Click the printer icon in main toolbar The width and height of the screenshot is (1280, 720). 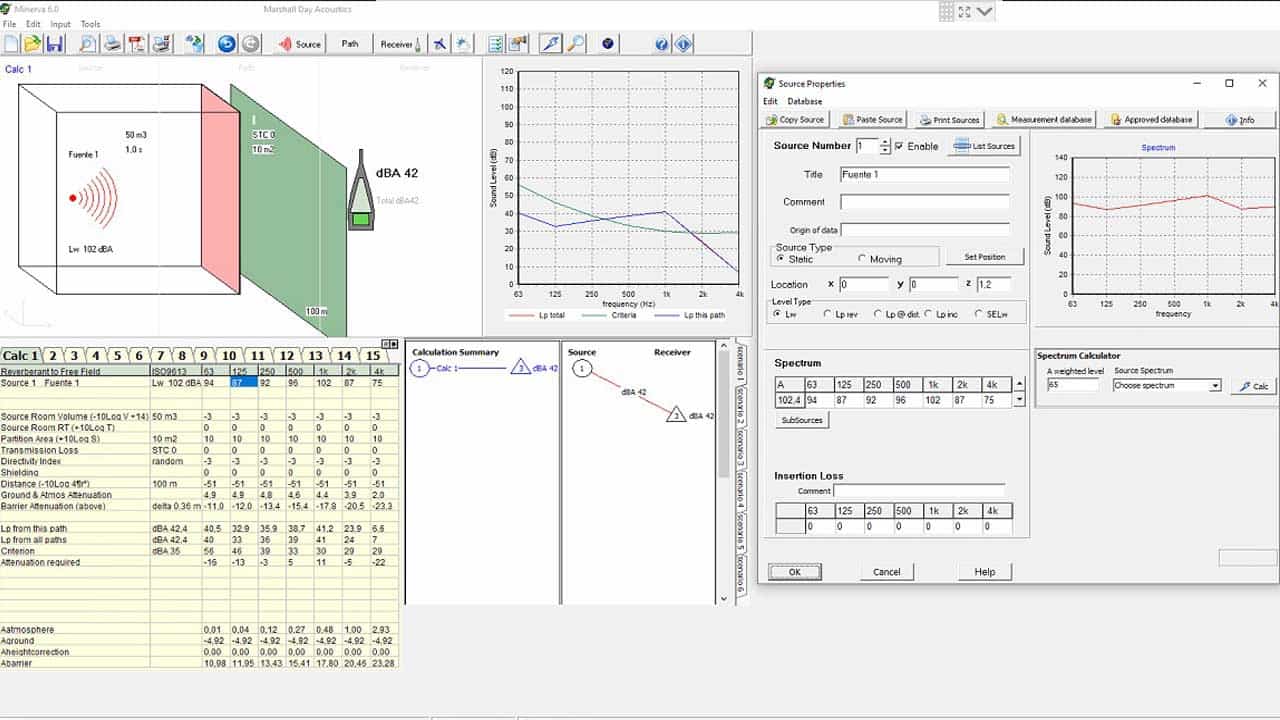pyautogui.click(x=113, y=44)
